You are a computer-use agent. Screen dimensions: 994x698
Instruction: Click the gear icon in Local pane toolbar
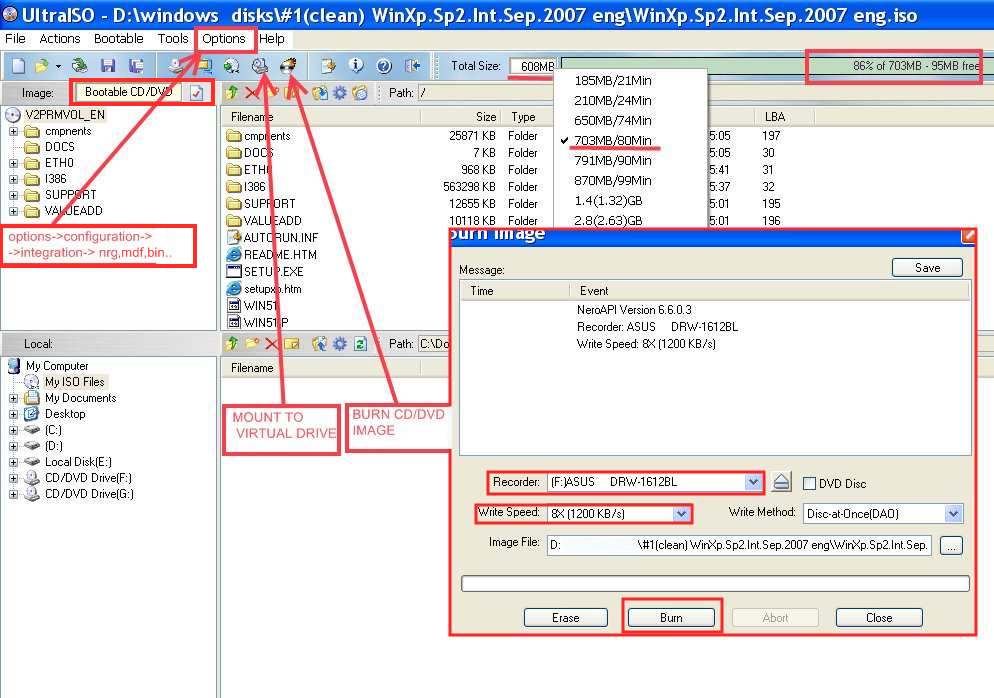tap(340, 344)
